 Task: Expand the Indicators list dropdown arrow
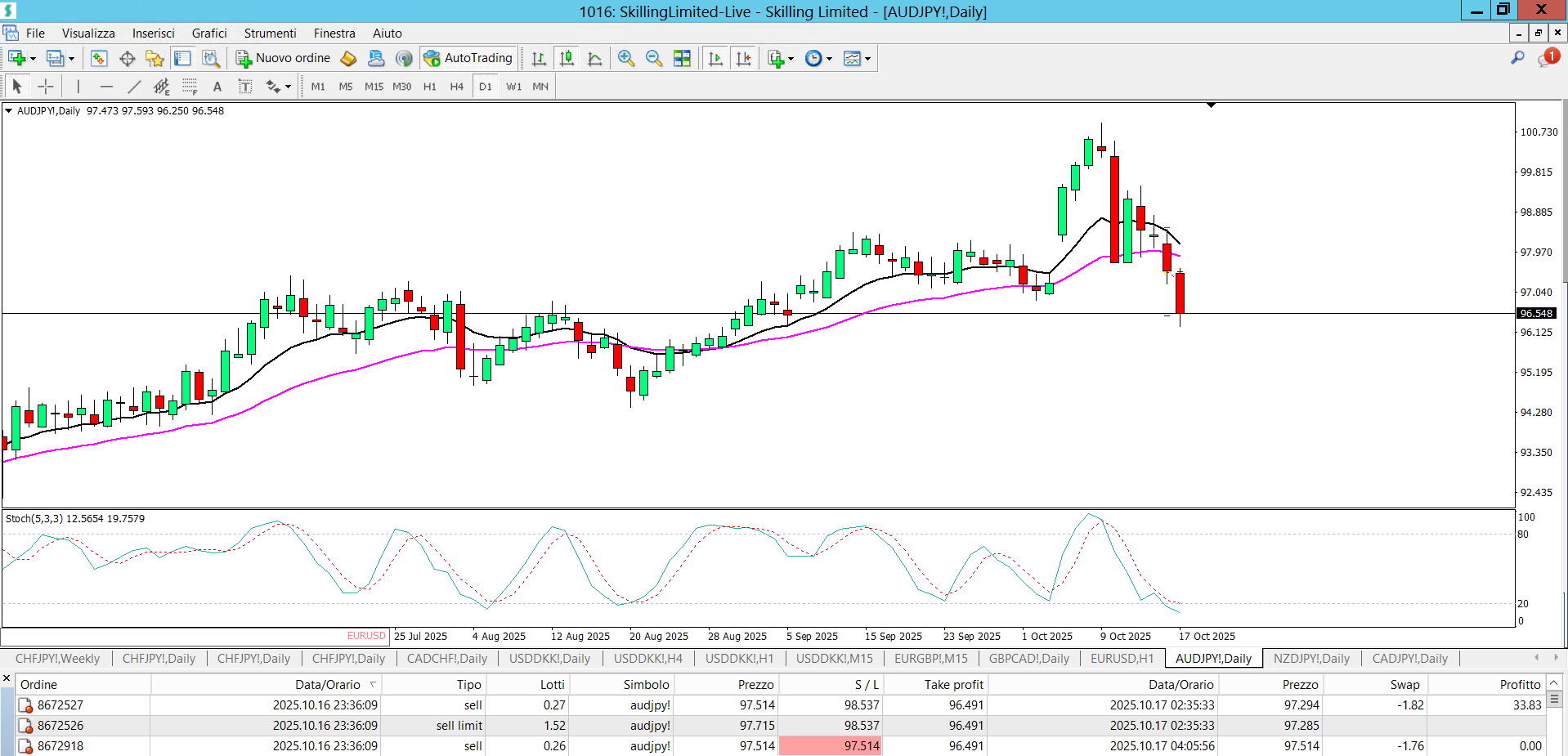point(791,59)
